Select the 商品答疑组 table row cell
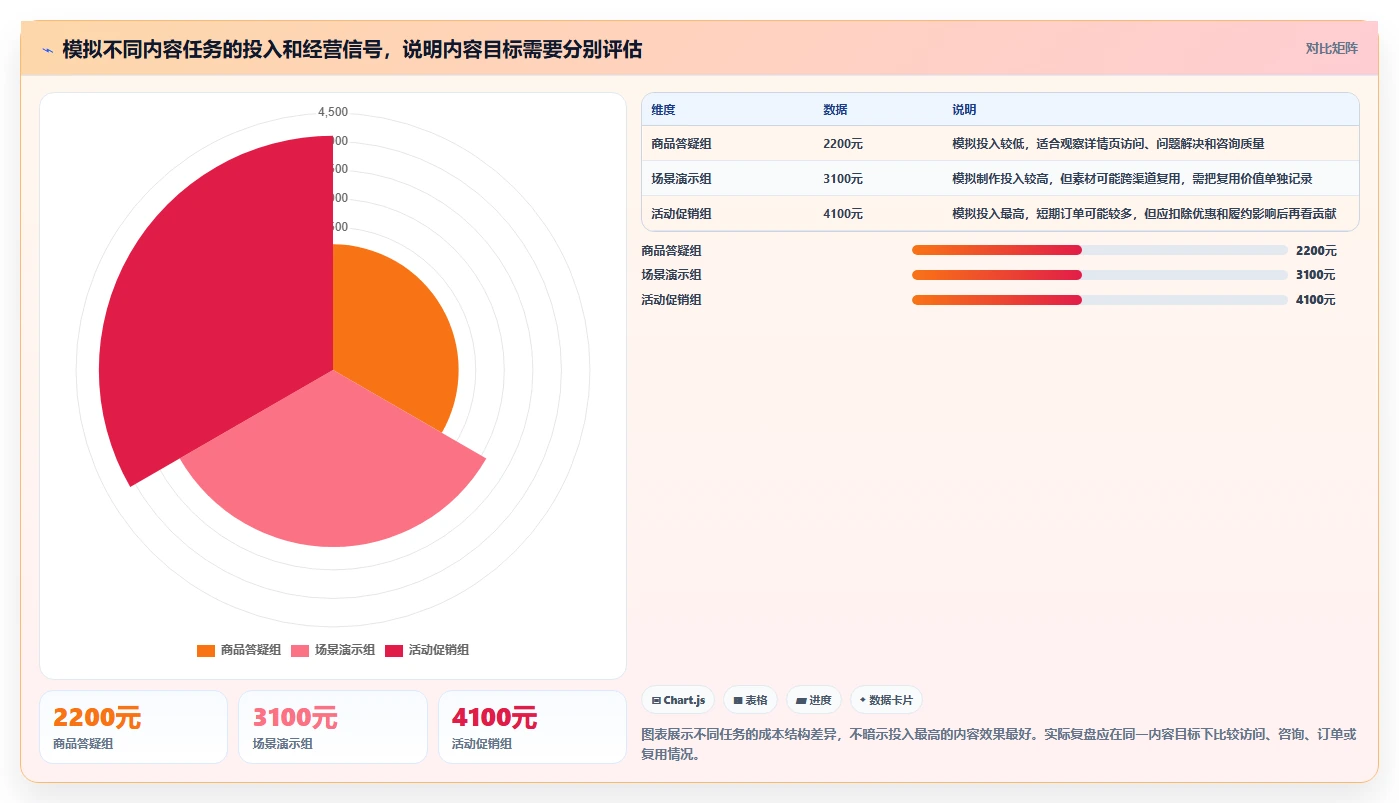Screen dimensions: 1399x803 681,144
